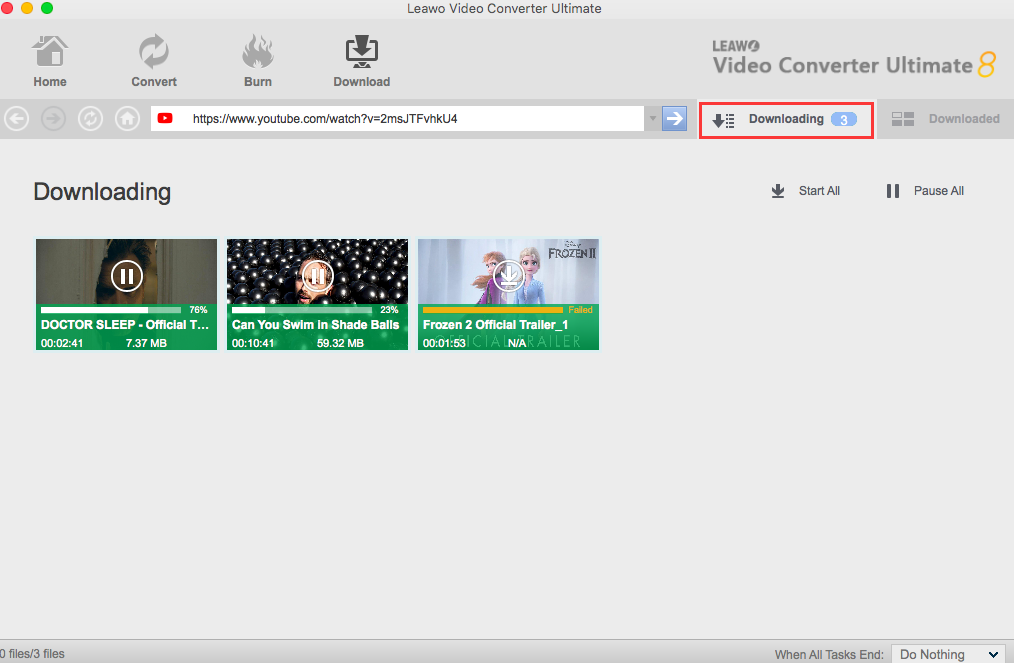Click the blue badge showing 3

click(x=844, y=120)
